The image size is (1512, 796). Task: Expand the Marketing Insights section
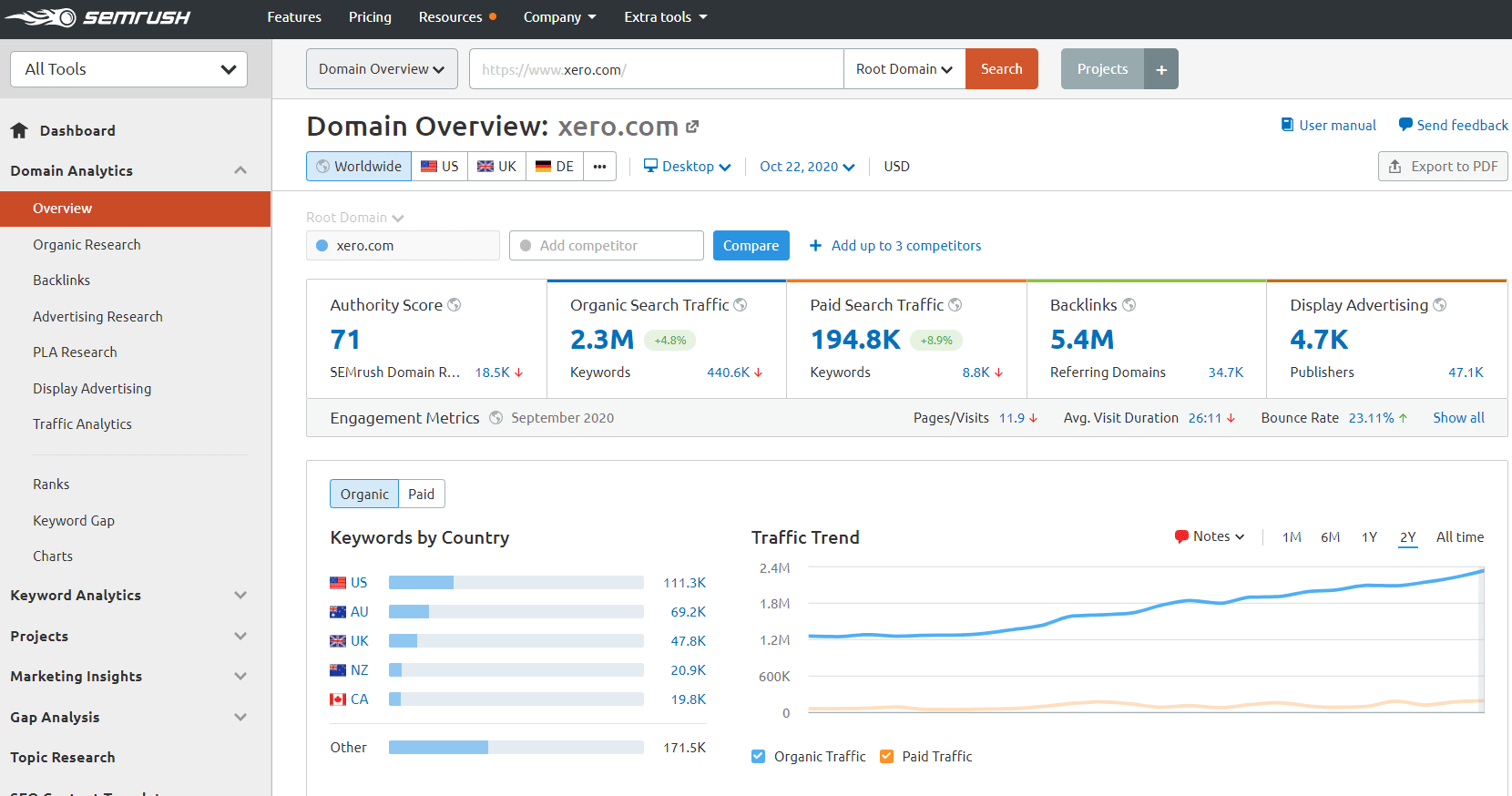pyautogui.click(x=240, y=676)
